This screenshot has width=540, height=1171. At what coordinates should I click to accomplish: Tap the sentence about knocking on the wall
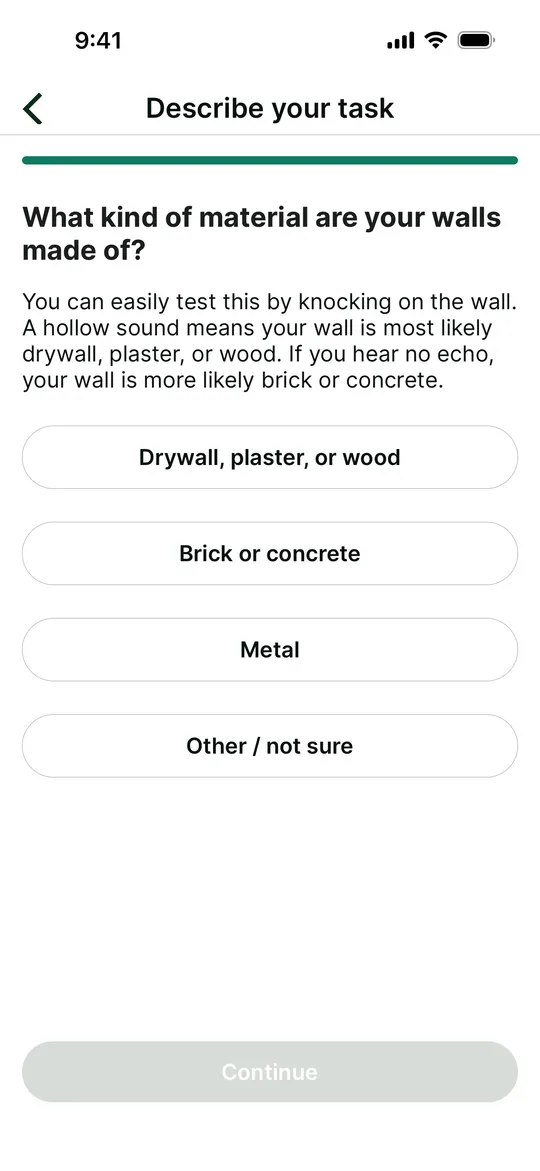coord(270,302)
